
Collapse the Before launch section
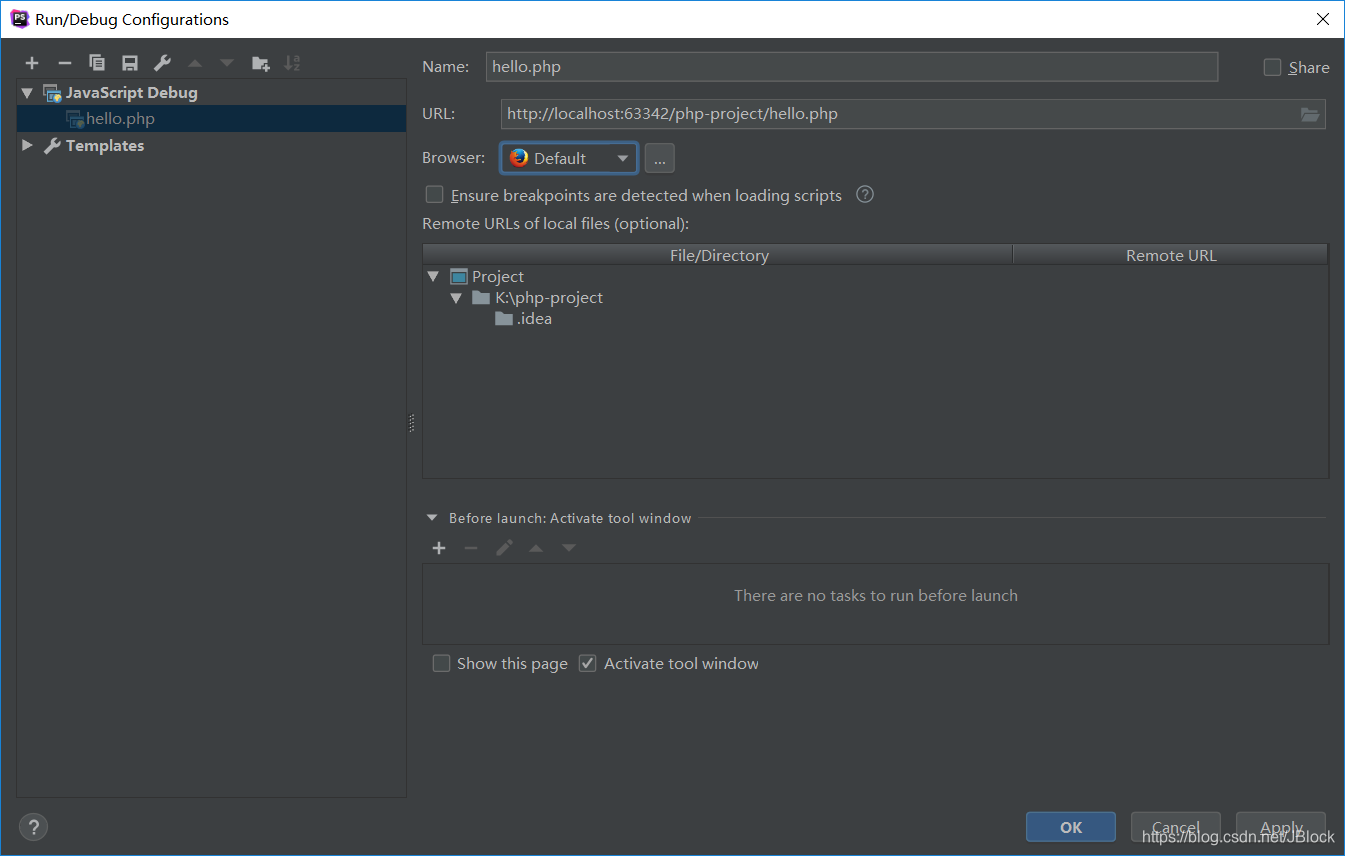click(x=432, y=518)
